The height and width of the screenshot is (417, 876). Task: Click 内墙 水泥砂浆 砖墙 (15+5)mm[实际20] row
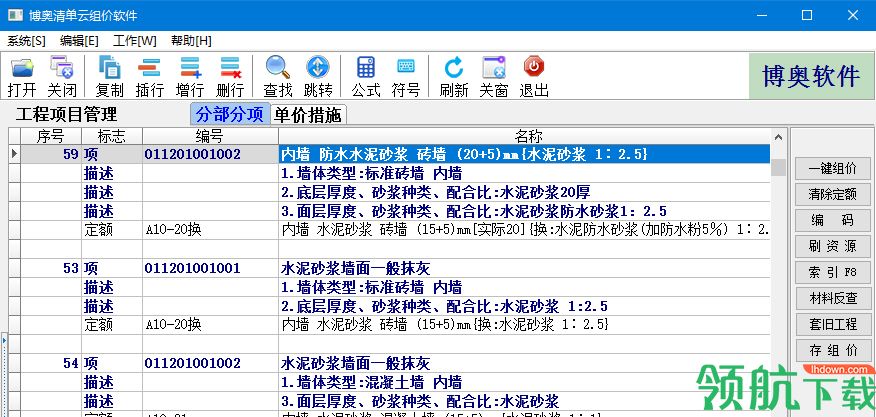[x=525, y=230]
